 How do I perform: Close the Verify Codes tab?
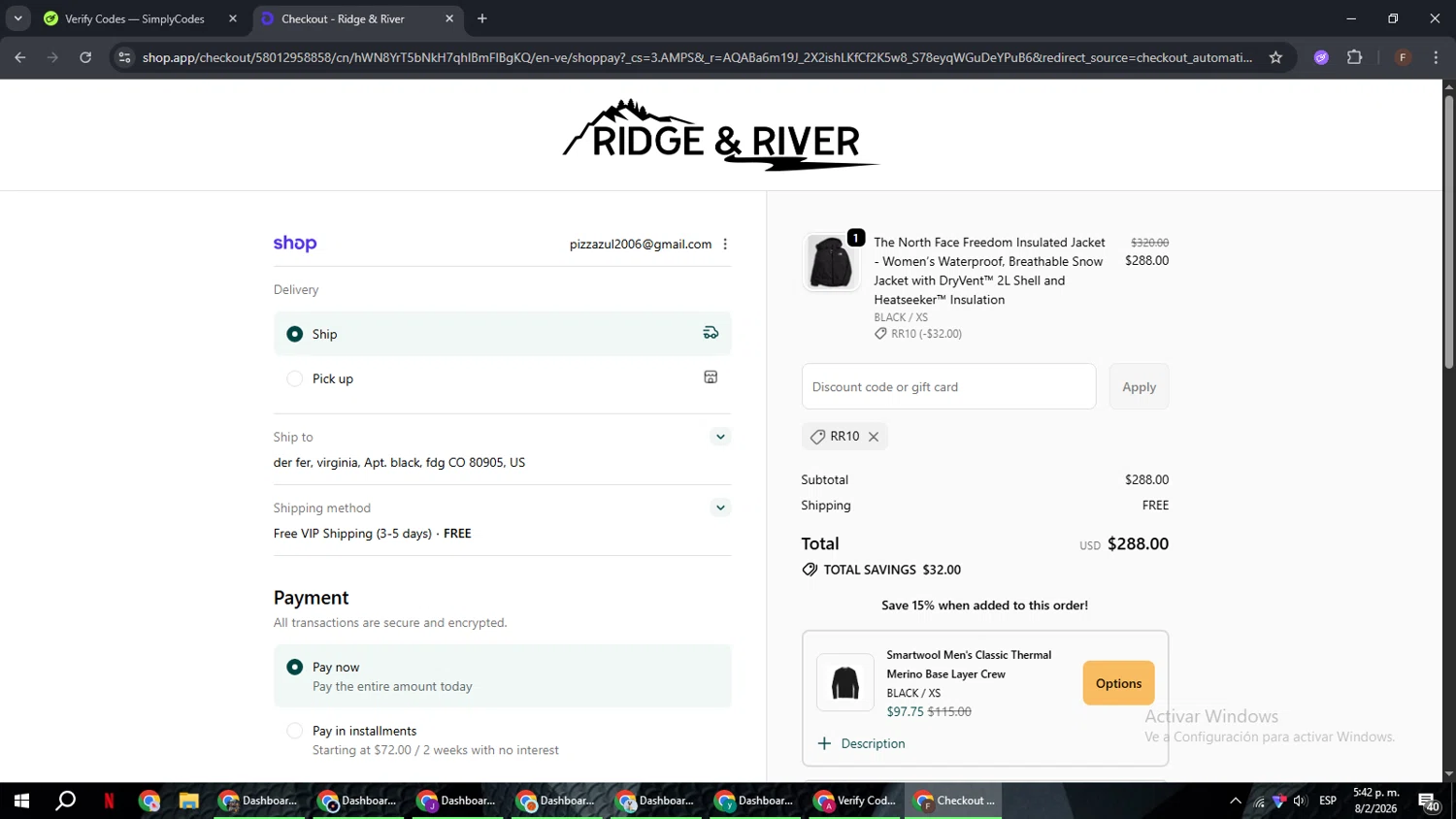click(233, 18)
